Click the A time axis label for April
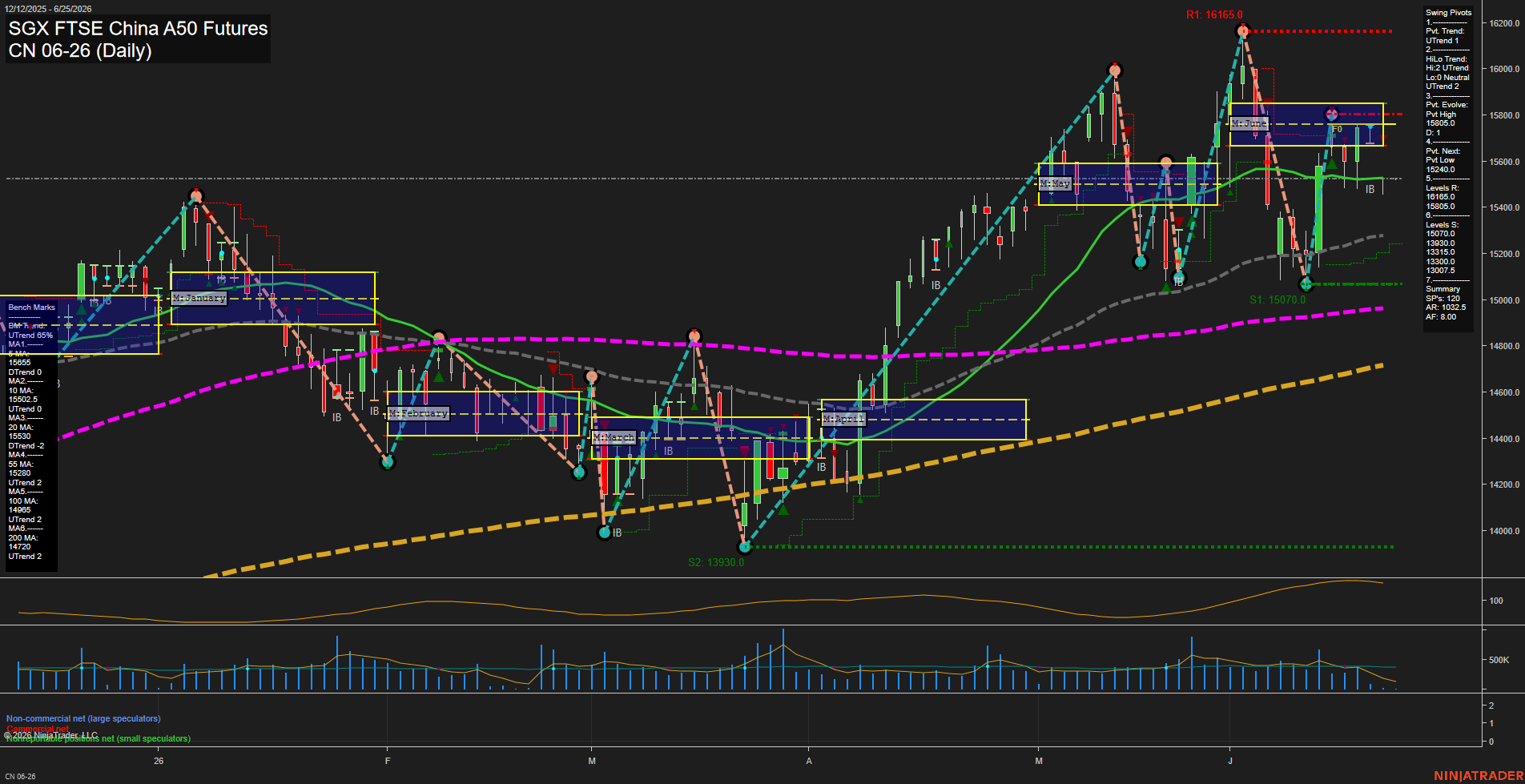This screenshot has height=784, width=1525. coord(809,761)
